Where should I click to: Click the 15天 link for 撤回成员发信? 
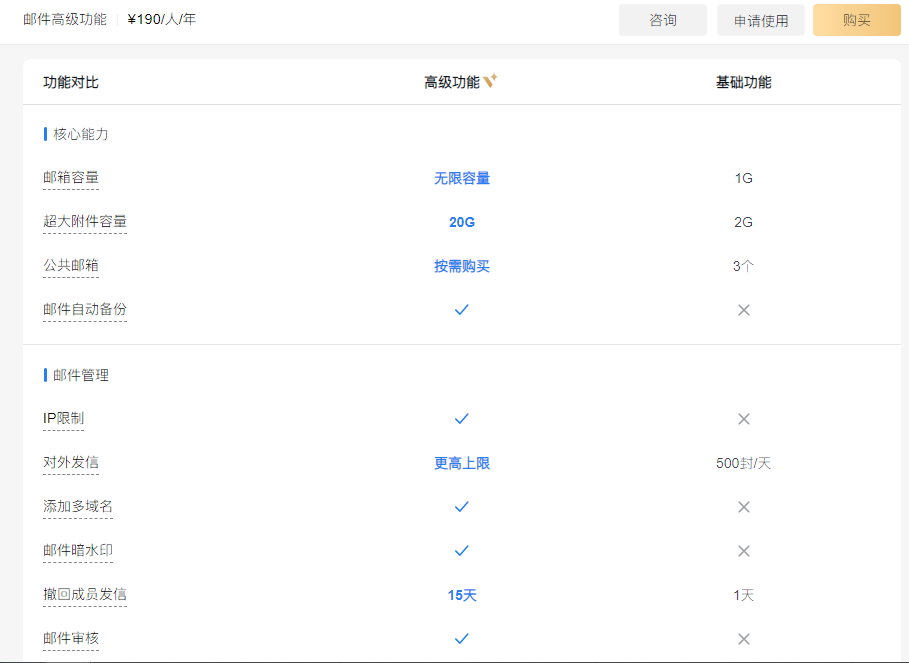461,595
